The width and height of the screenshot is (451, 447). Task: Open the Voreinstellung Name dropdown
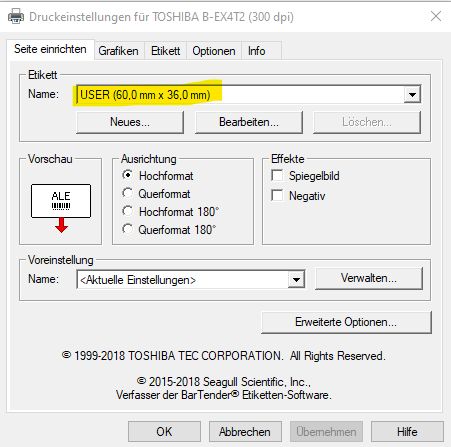296,280
